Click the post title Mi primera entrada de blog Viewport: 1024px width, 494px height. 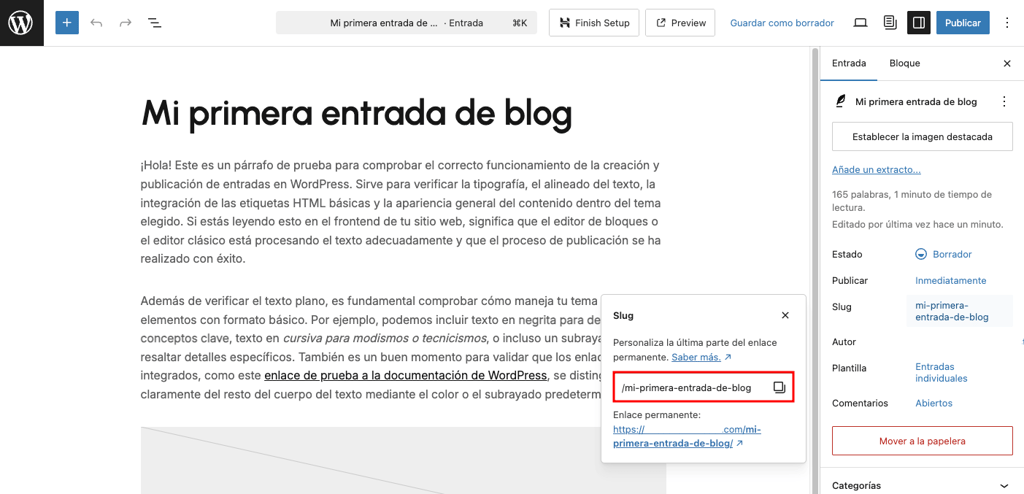[x=357, y=113]
